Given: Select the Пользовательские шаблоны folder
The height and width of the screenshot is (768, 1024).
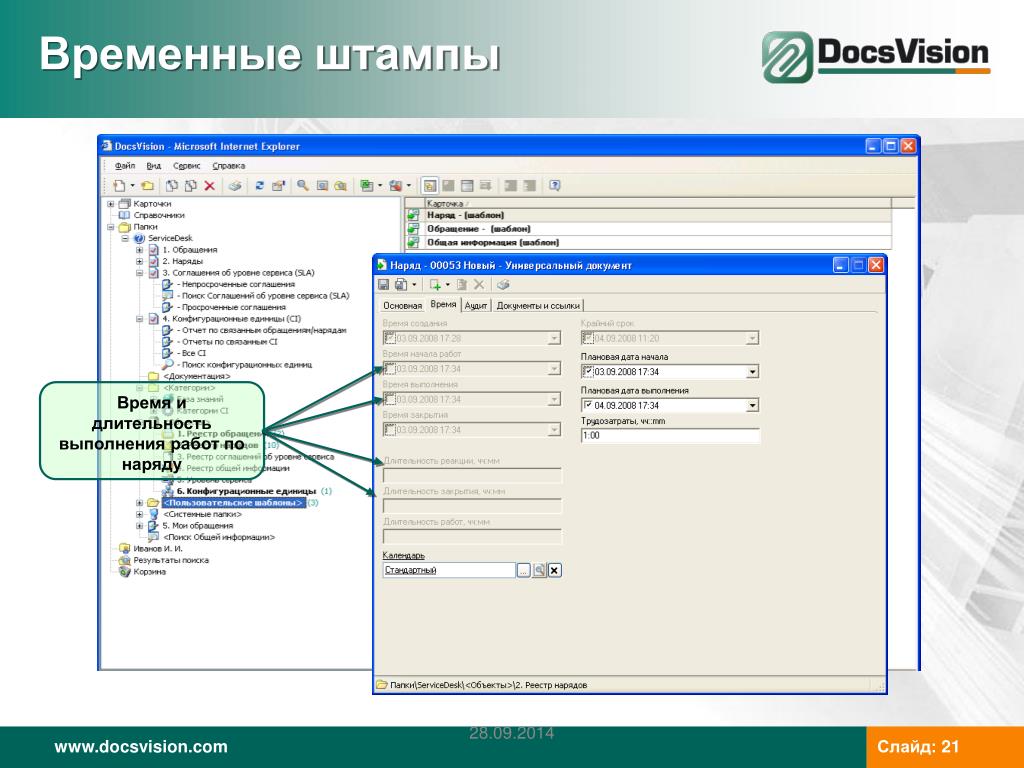Looking at the screenshot, I should (234, 503).
